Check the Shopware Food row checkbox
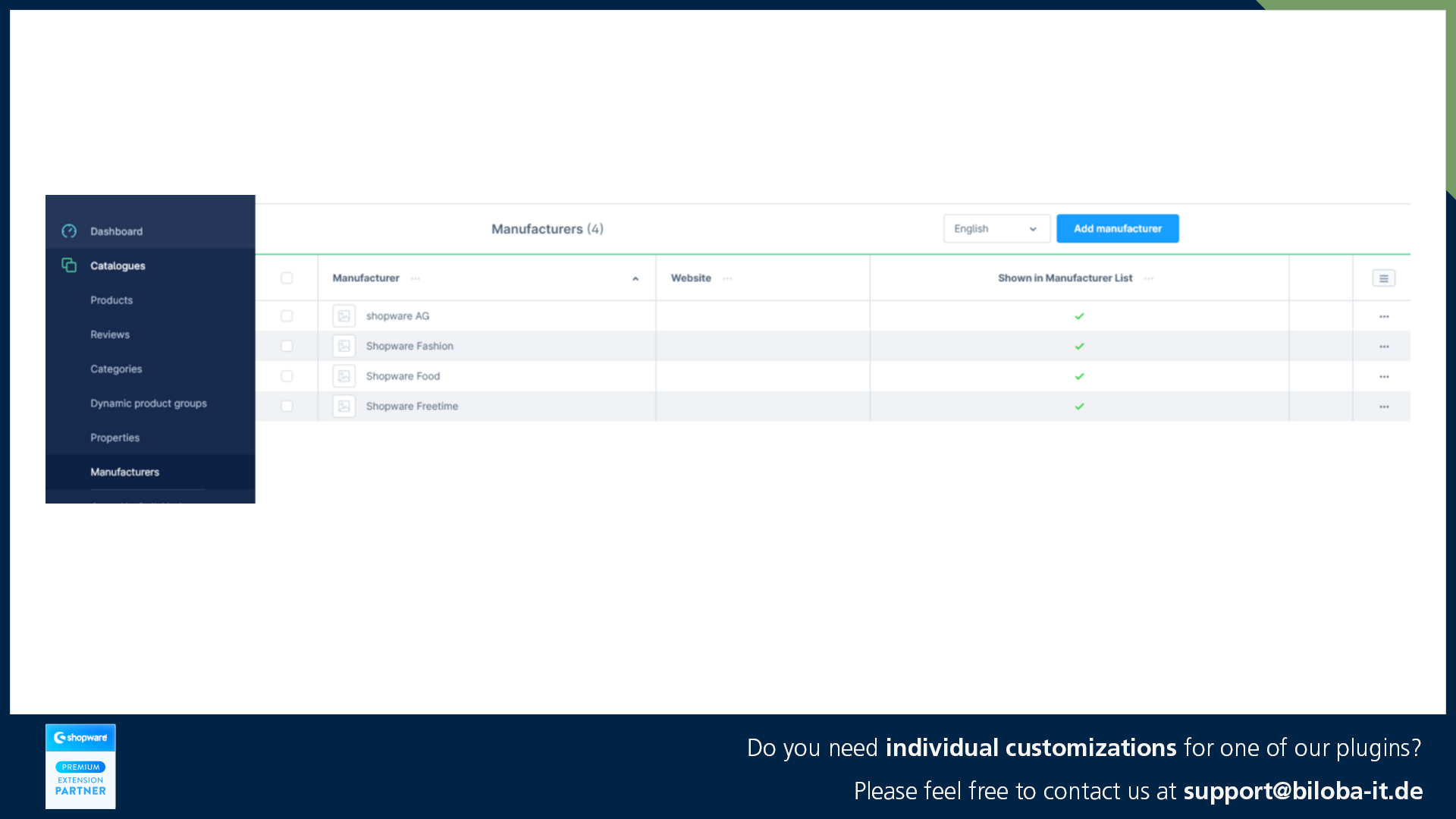Screen dimensions: 1456x819 click(287, 376)
